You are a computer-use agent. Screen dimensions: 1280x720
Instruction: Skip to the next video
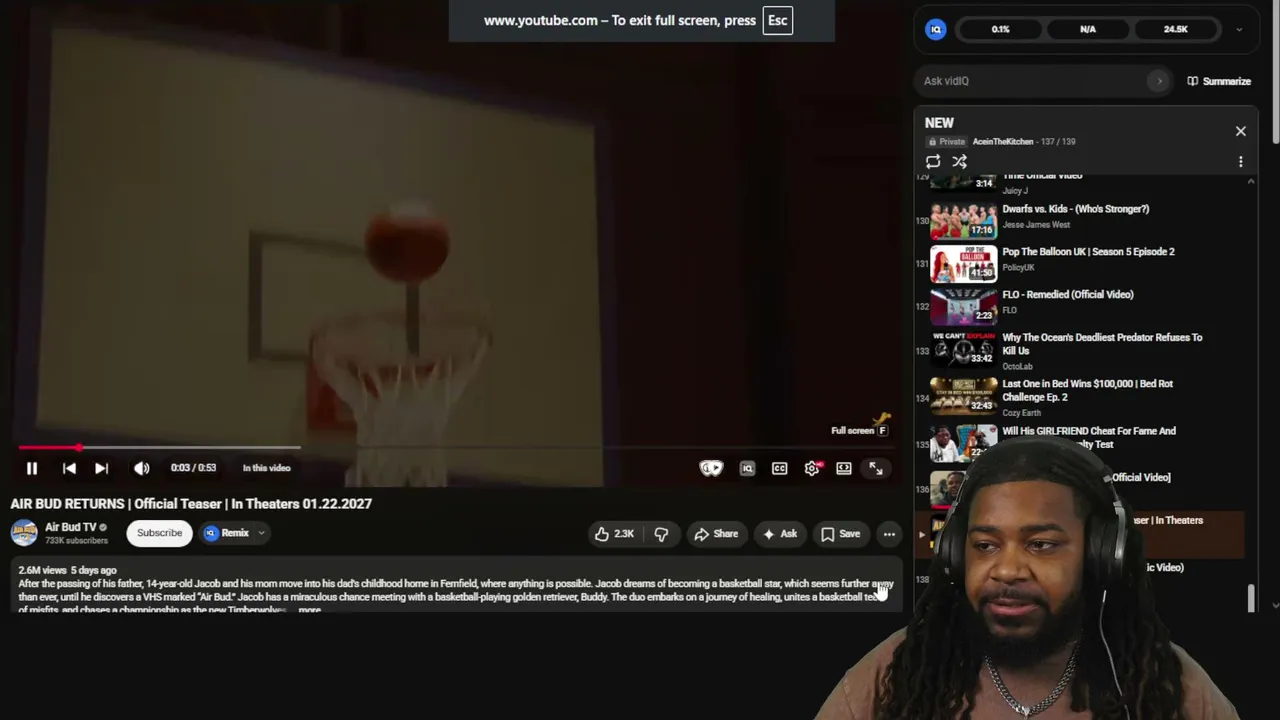[101, 468]
